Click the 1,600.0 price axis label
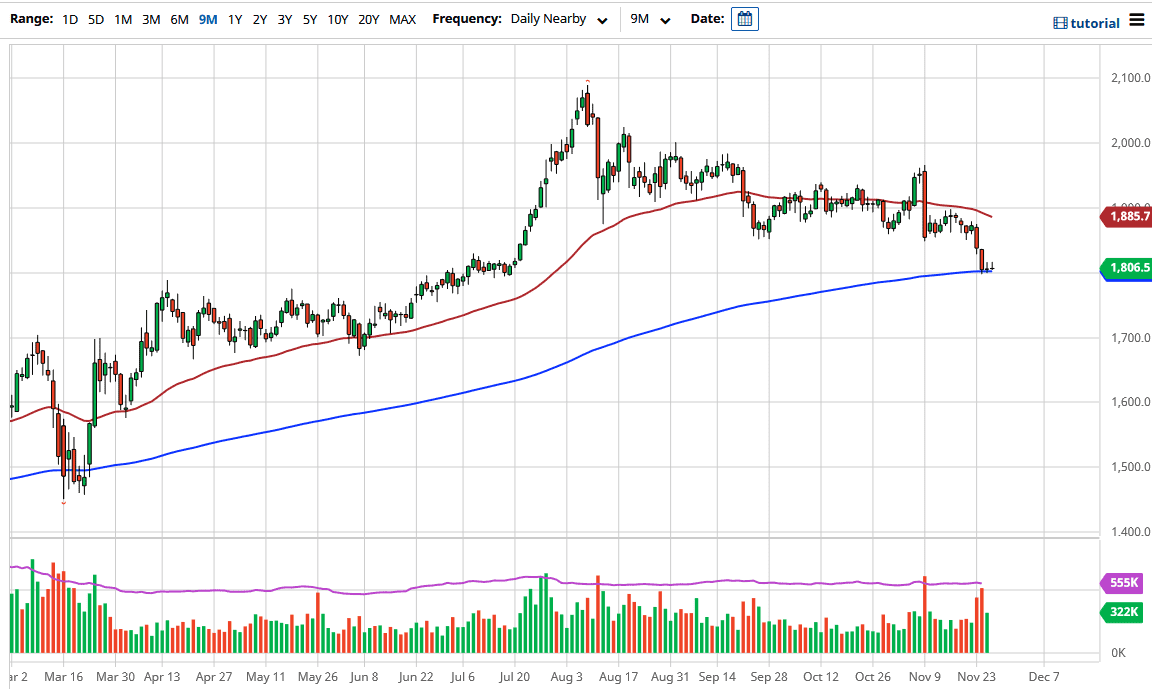Screen dimensions: 1152x689 point(1131,402)
